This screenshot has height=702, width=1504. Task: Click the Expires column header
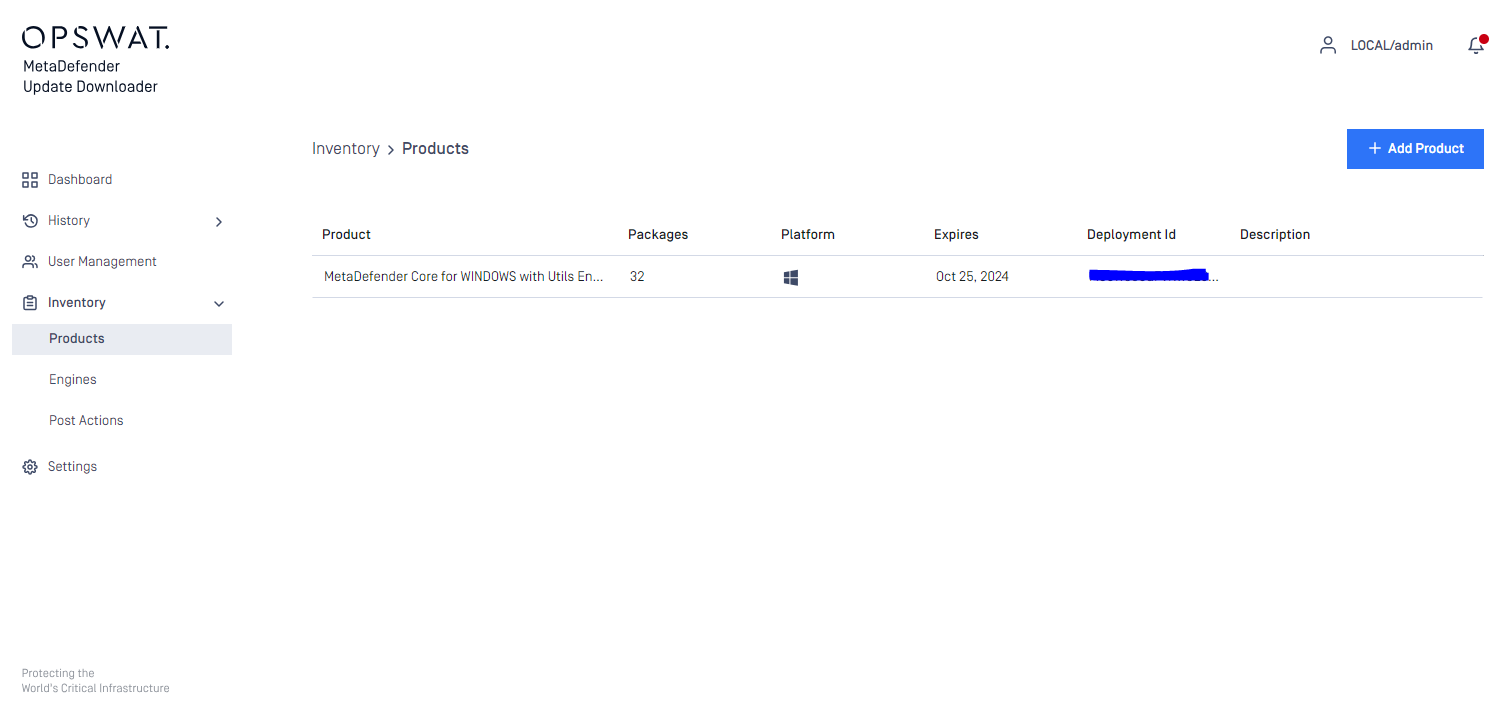(956, 235)
